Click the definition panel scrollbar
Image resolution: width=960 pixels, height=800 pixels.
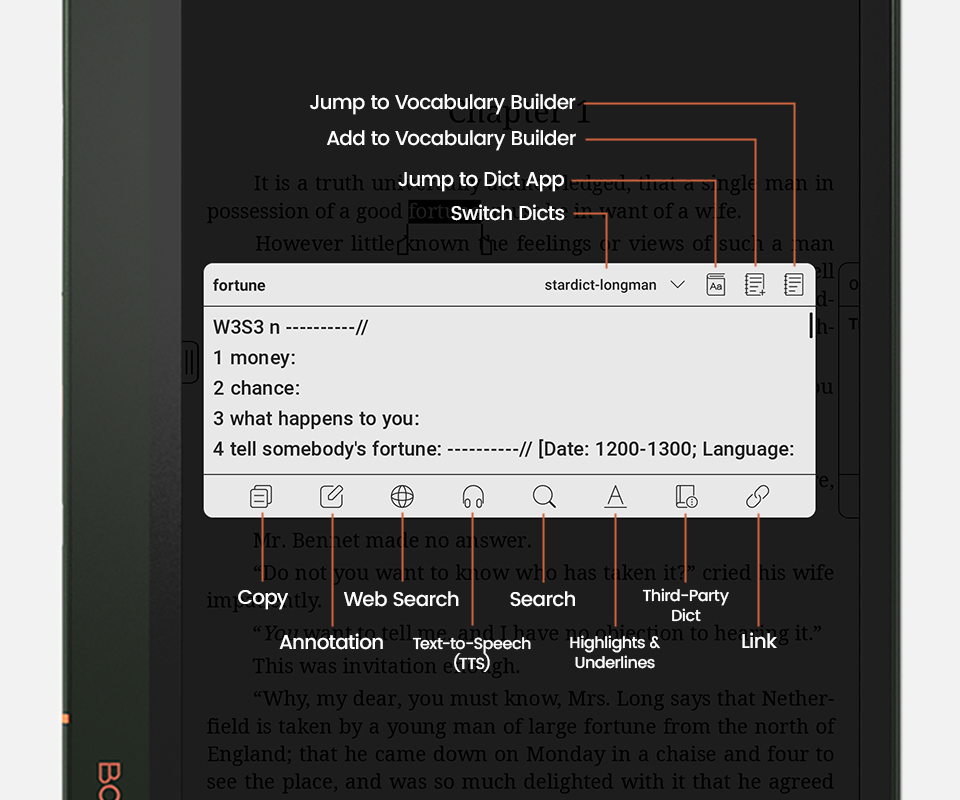point(810,326)
